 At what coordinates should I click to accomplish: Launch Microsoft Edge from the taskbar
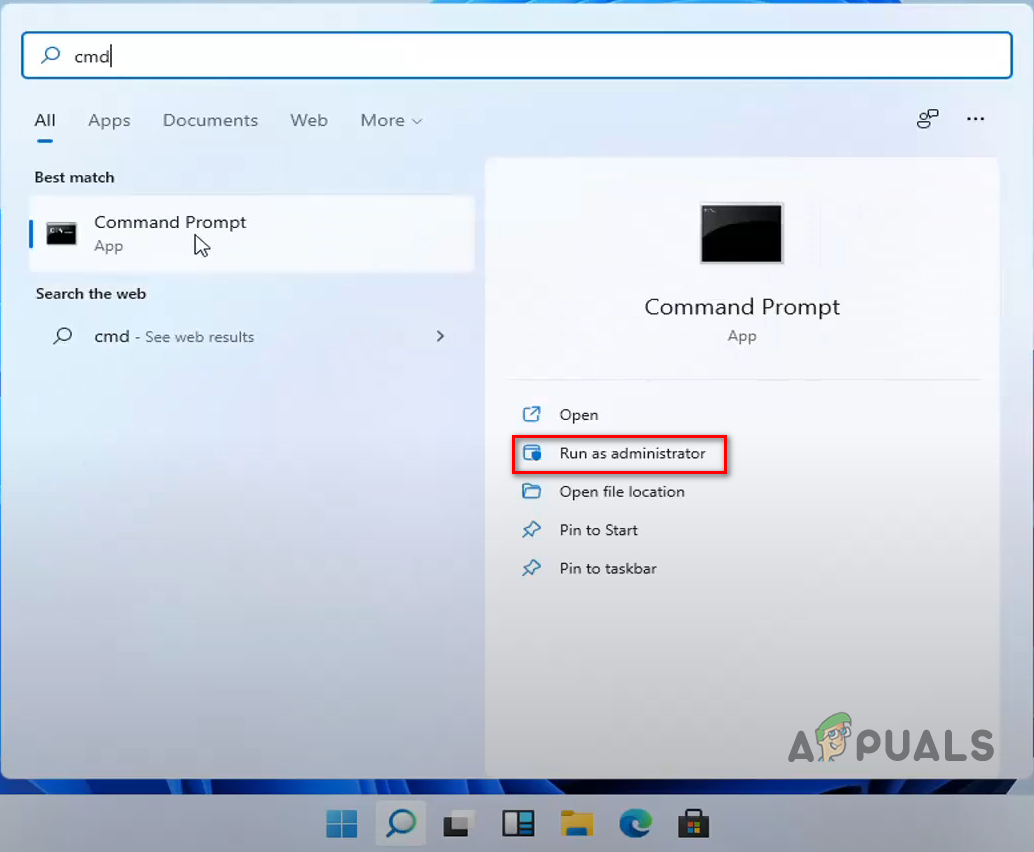pos(636,824)
